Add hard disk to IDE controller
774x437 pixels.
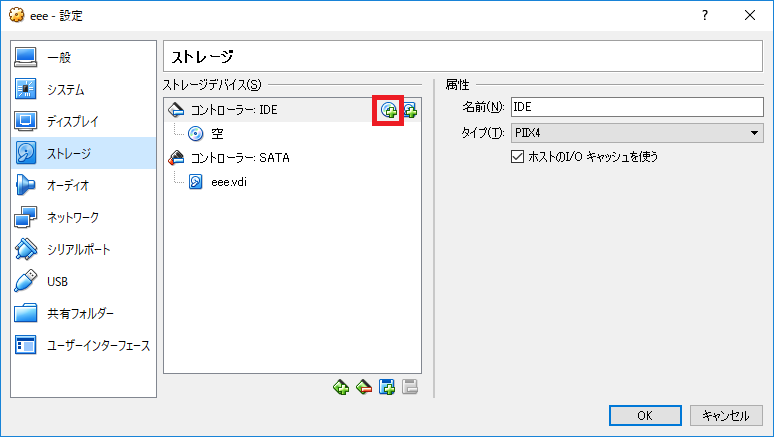click(x=410, y=110)
